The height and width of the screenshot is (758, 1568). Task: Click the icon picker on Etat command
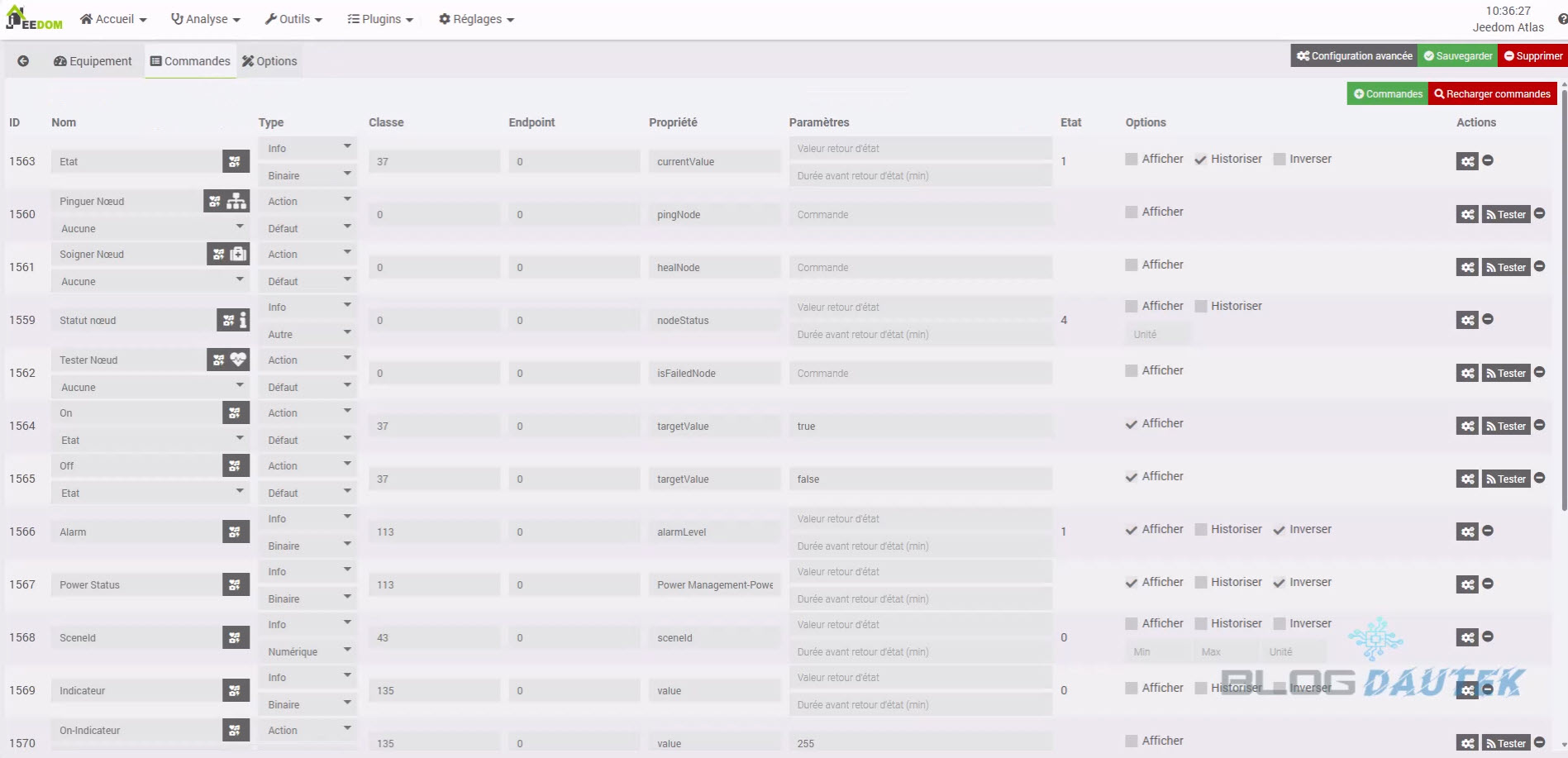coord(236,161)
